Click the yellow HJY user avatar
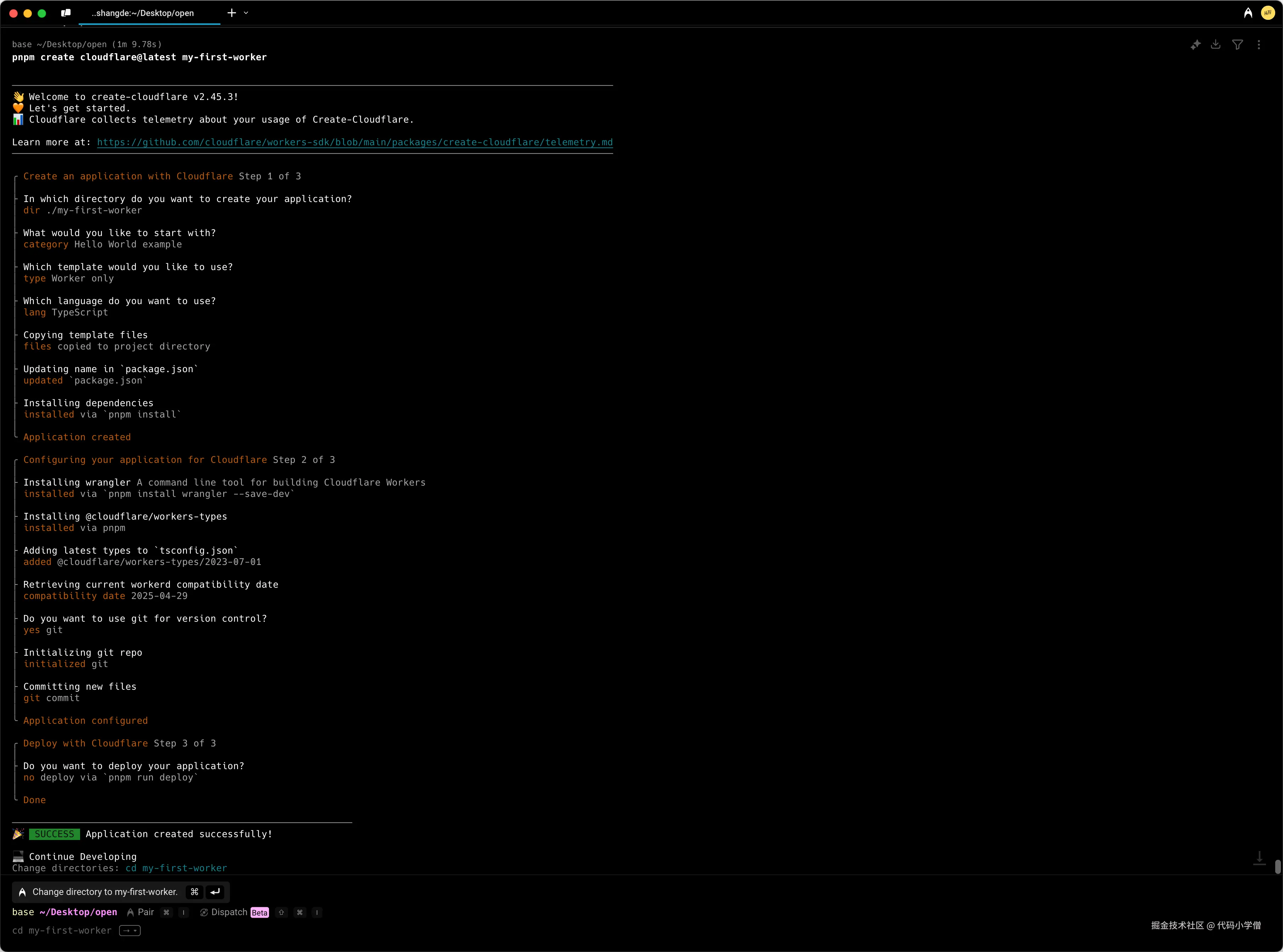This screenshot has height=952, width=1283. point(1267,13)
